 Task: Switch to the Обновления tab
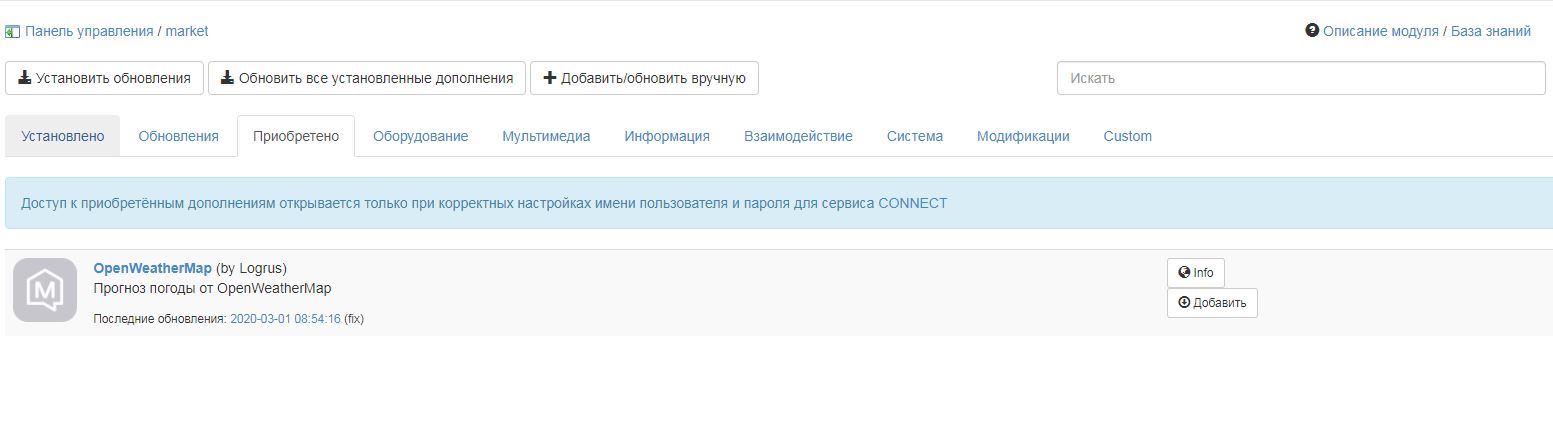pos(178,136)
